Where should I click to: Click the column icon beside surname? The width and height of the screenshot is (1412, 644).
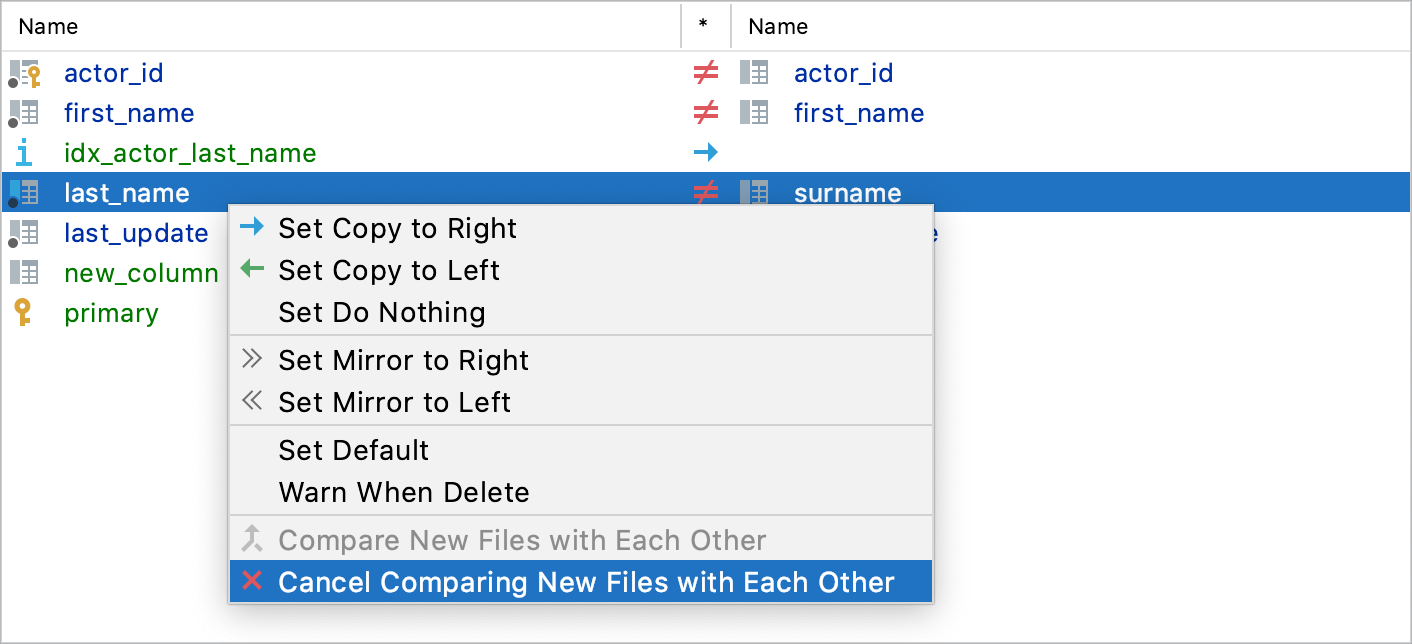(x=753, y=192)
